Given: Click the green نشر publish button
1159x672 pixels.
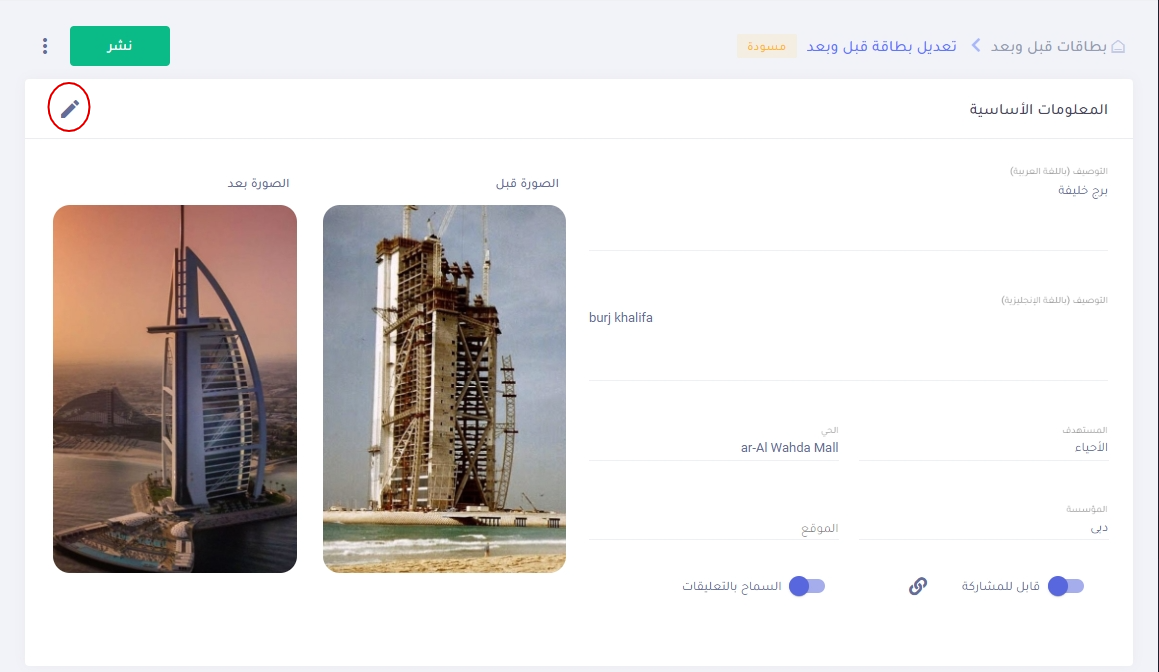Looking at the screenshot, I should tap(120, 46).
